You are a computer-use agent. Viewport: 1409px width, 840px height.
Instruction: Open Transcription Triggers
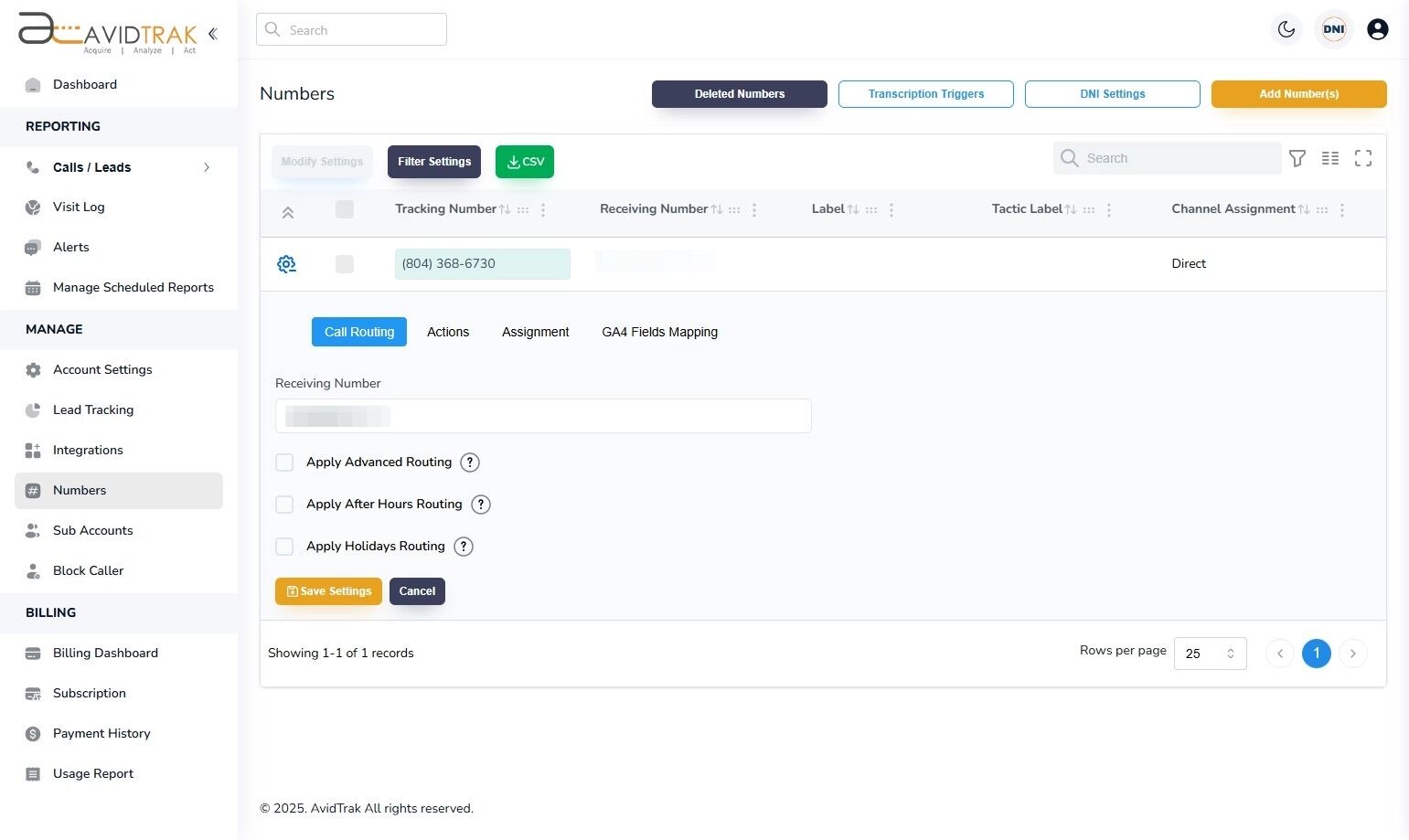click(926, 94)
